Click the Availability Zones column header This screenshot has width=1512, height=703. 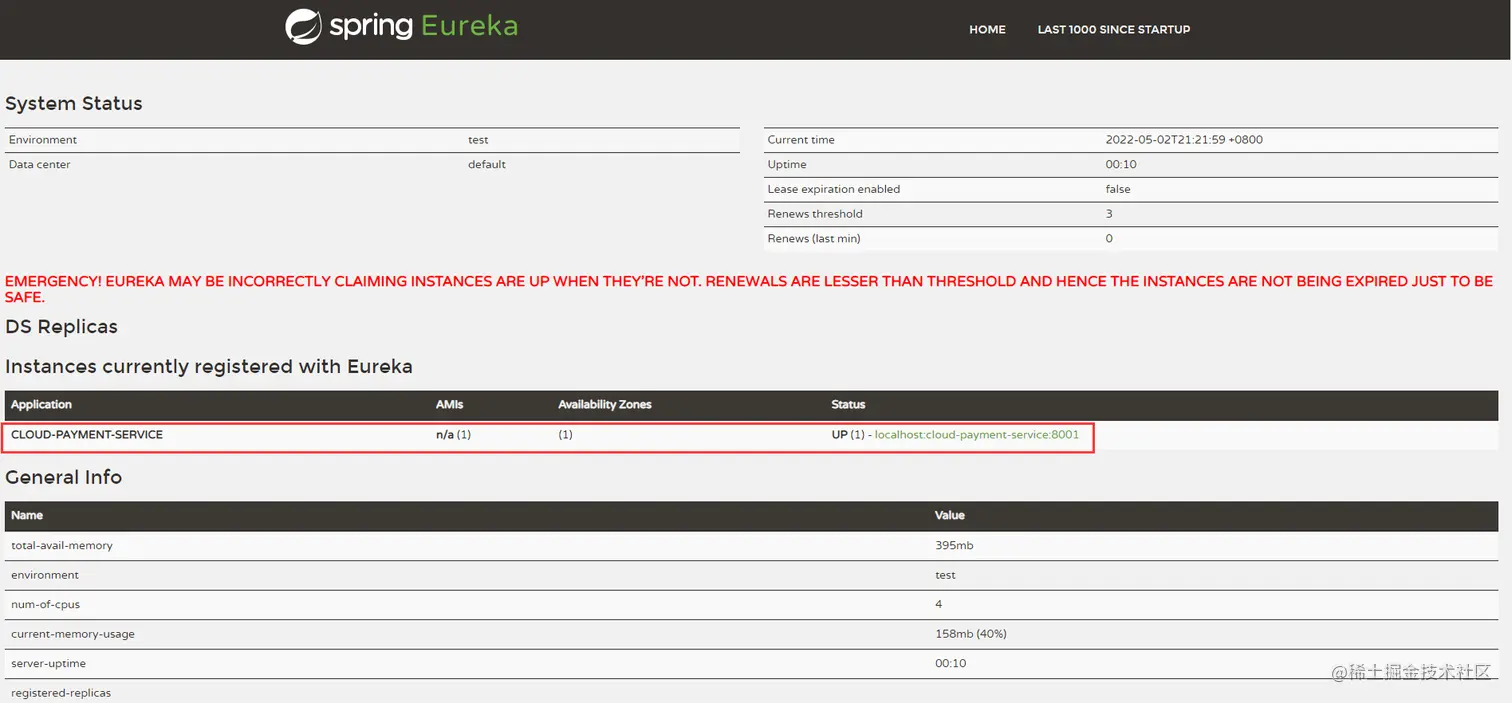click(x=605, y=405)
